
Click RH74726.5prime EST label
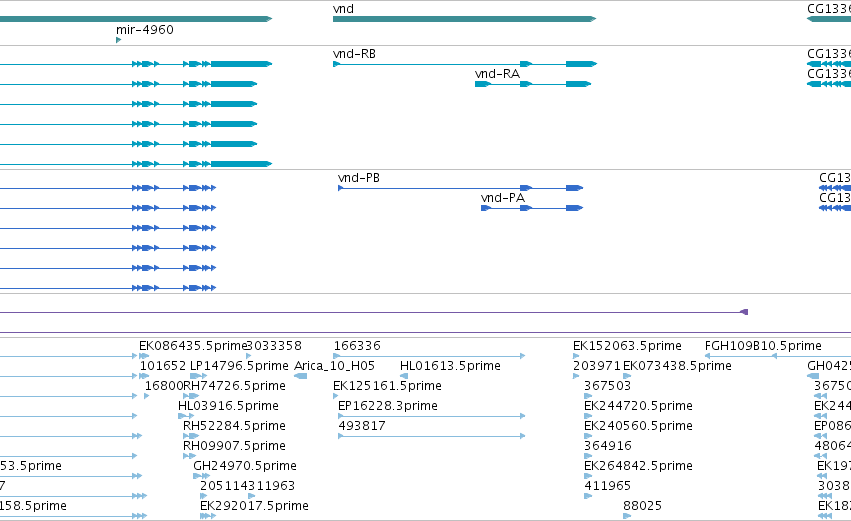(x=234, y=386)
